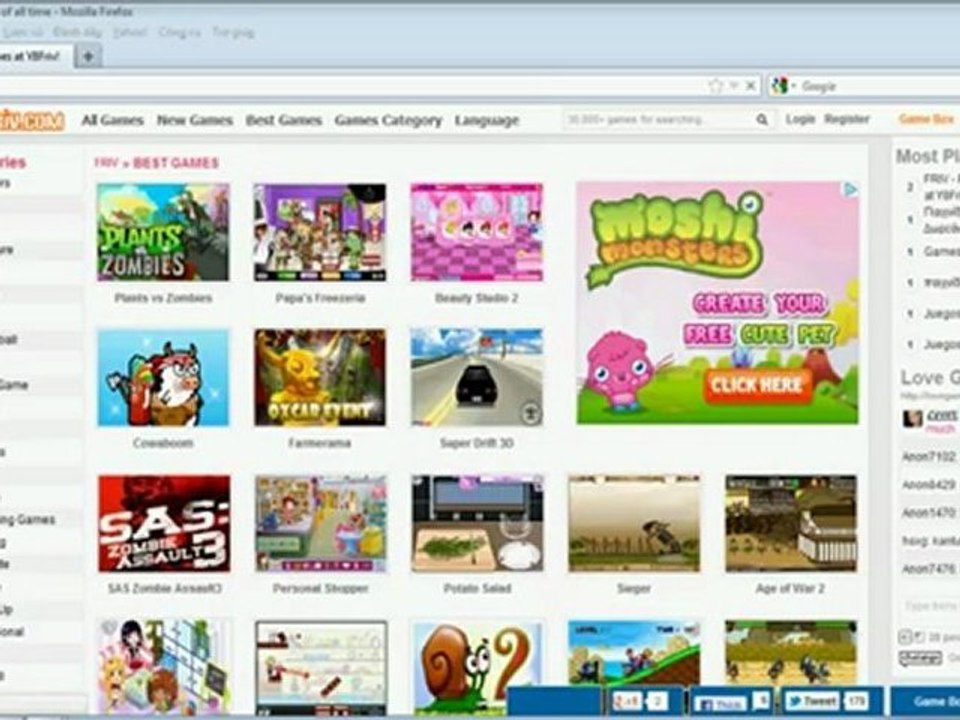Screen dimensions: 960x720
Task: Click the chat user avatar picture
Action: tap(912, 419)
